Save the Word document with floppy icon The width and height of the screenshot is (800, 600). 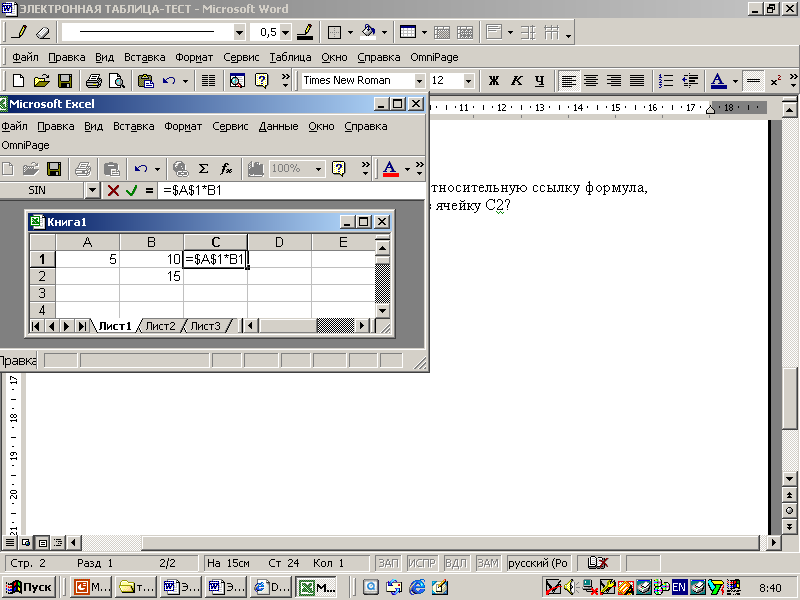point(65,81)
